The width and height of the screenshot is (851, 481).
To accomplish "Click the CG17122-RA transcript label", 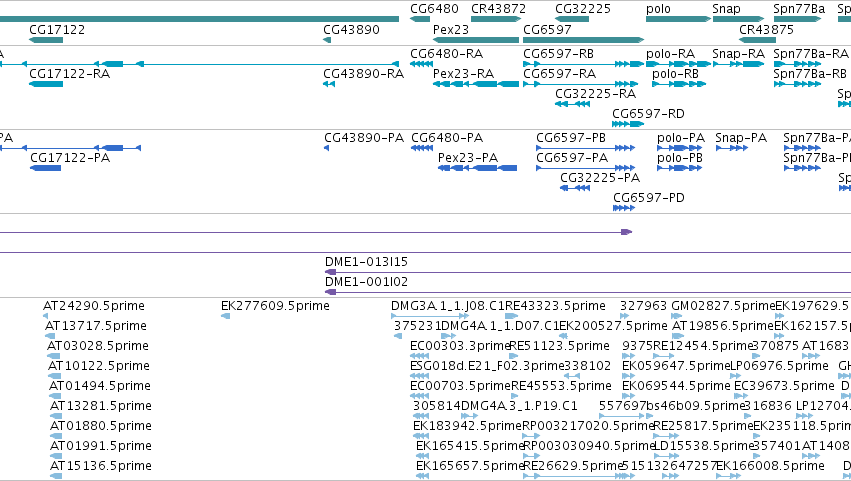I will [x=69, y=73].
